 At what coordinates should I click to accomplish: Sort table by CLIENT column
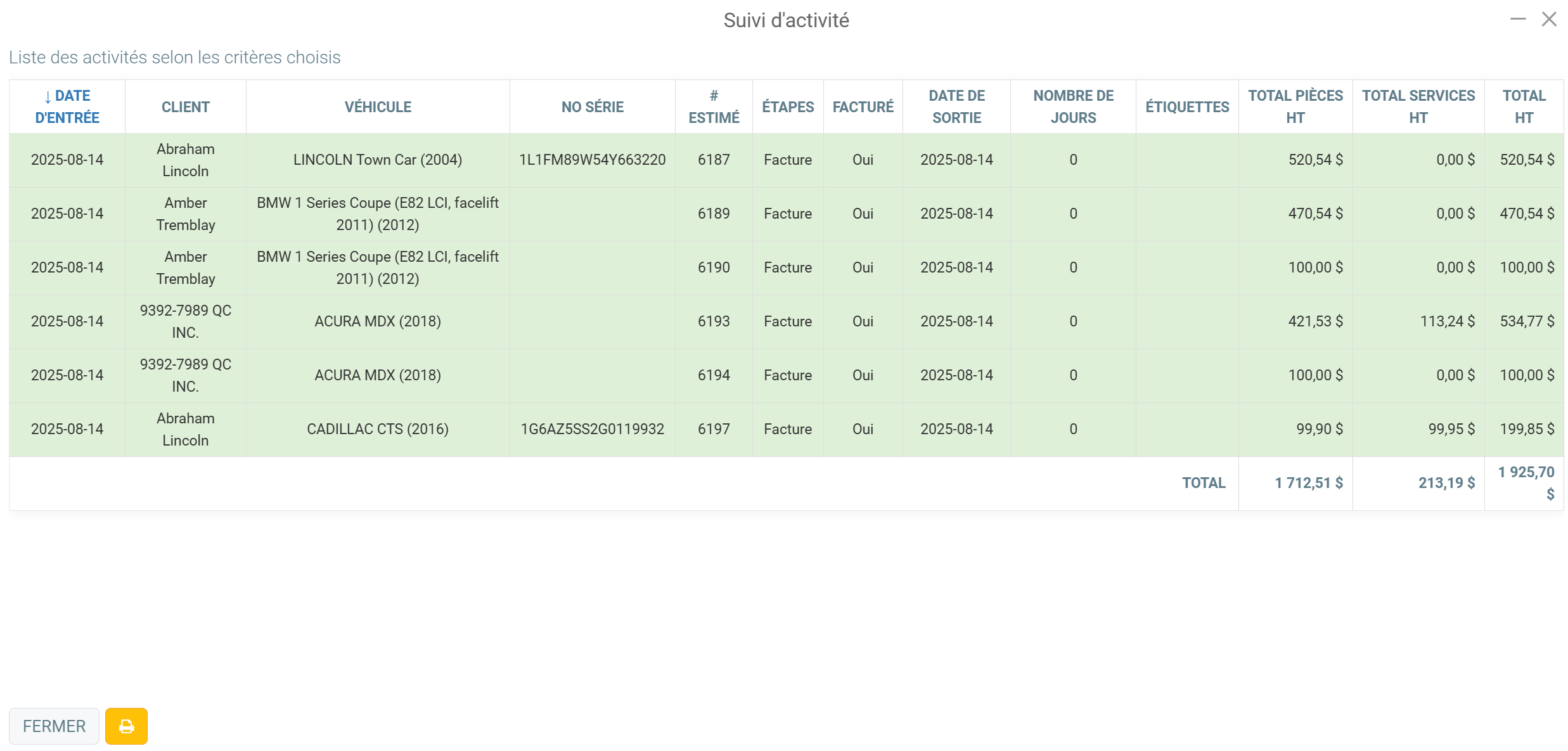pyautogui.click(x=185, y=106)
